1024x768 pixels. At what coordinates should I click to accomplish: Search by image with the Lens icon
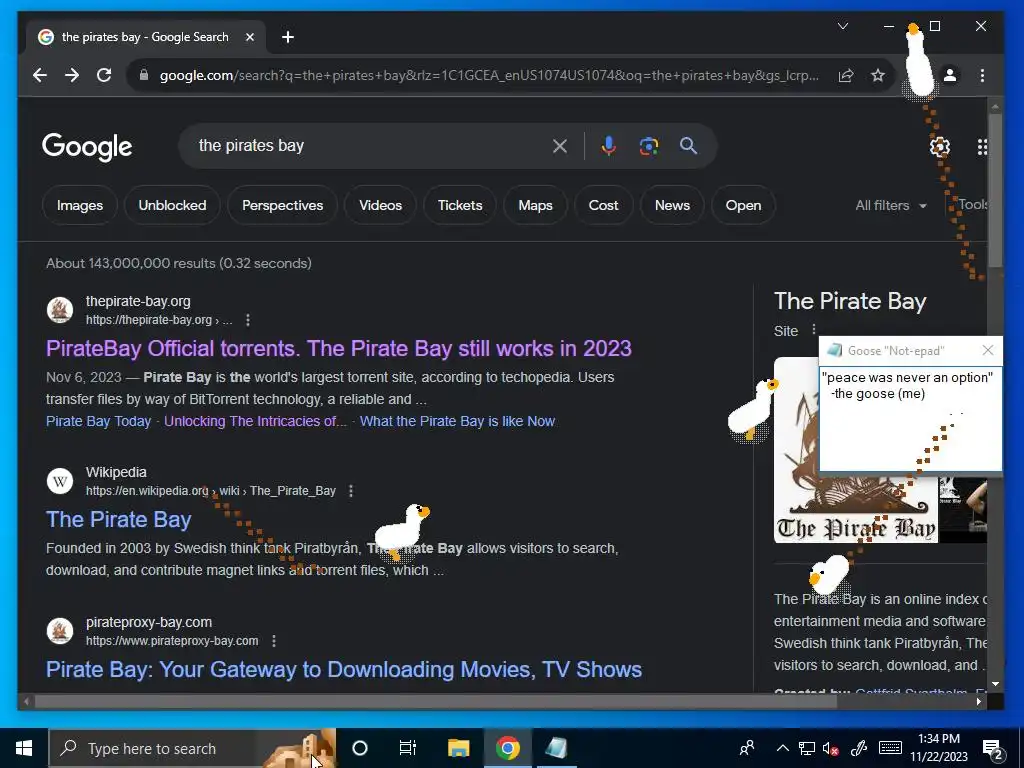click(x=648, y=146)
